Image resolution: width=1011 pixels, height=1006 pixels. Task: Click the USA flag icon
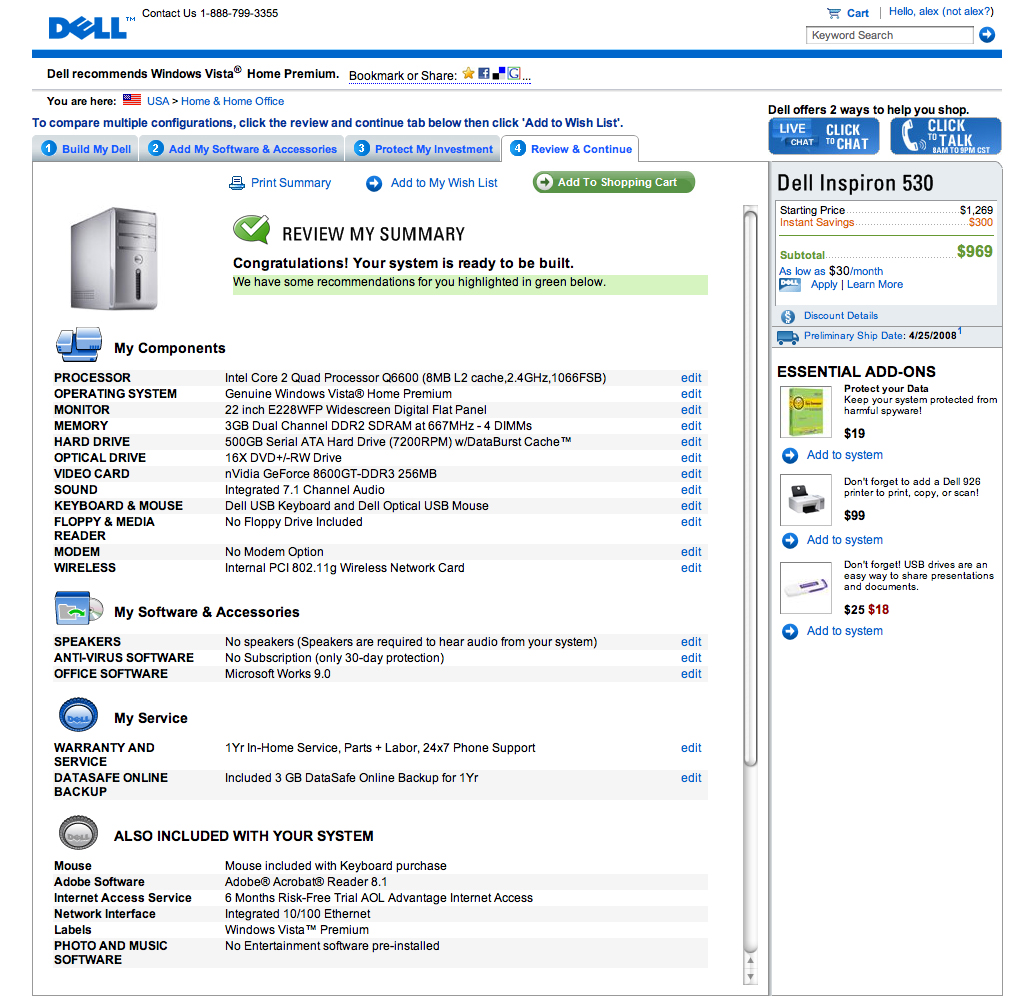point(132,100)
